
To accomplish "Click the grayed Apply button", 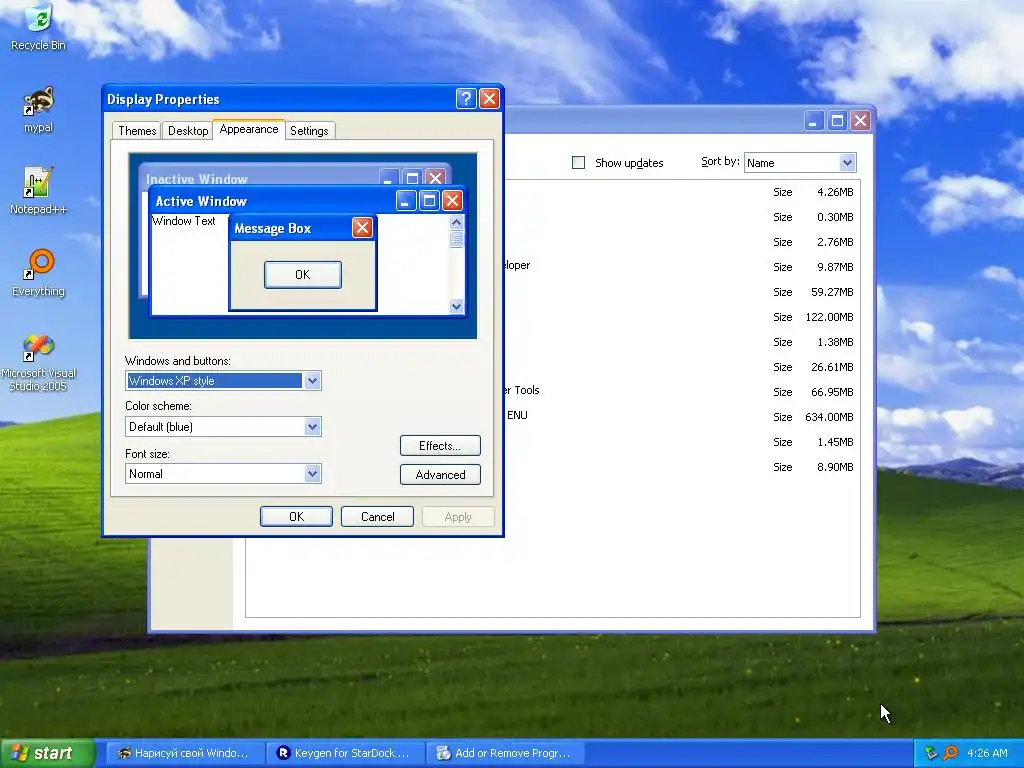I will click(458, 517).
